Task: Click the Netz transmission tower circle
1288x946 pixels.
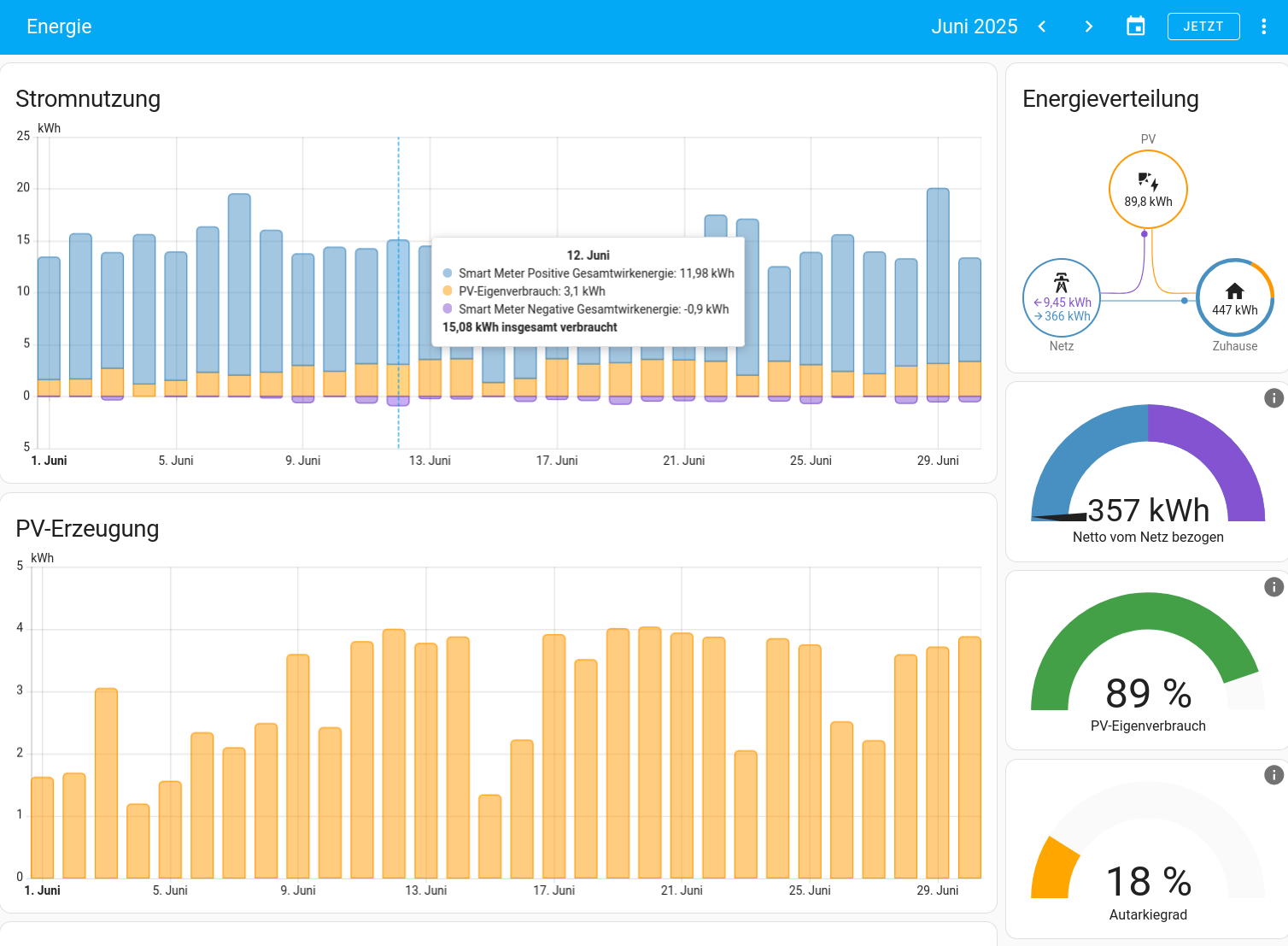Action: click(x=1062, y=297)
